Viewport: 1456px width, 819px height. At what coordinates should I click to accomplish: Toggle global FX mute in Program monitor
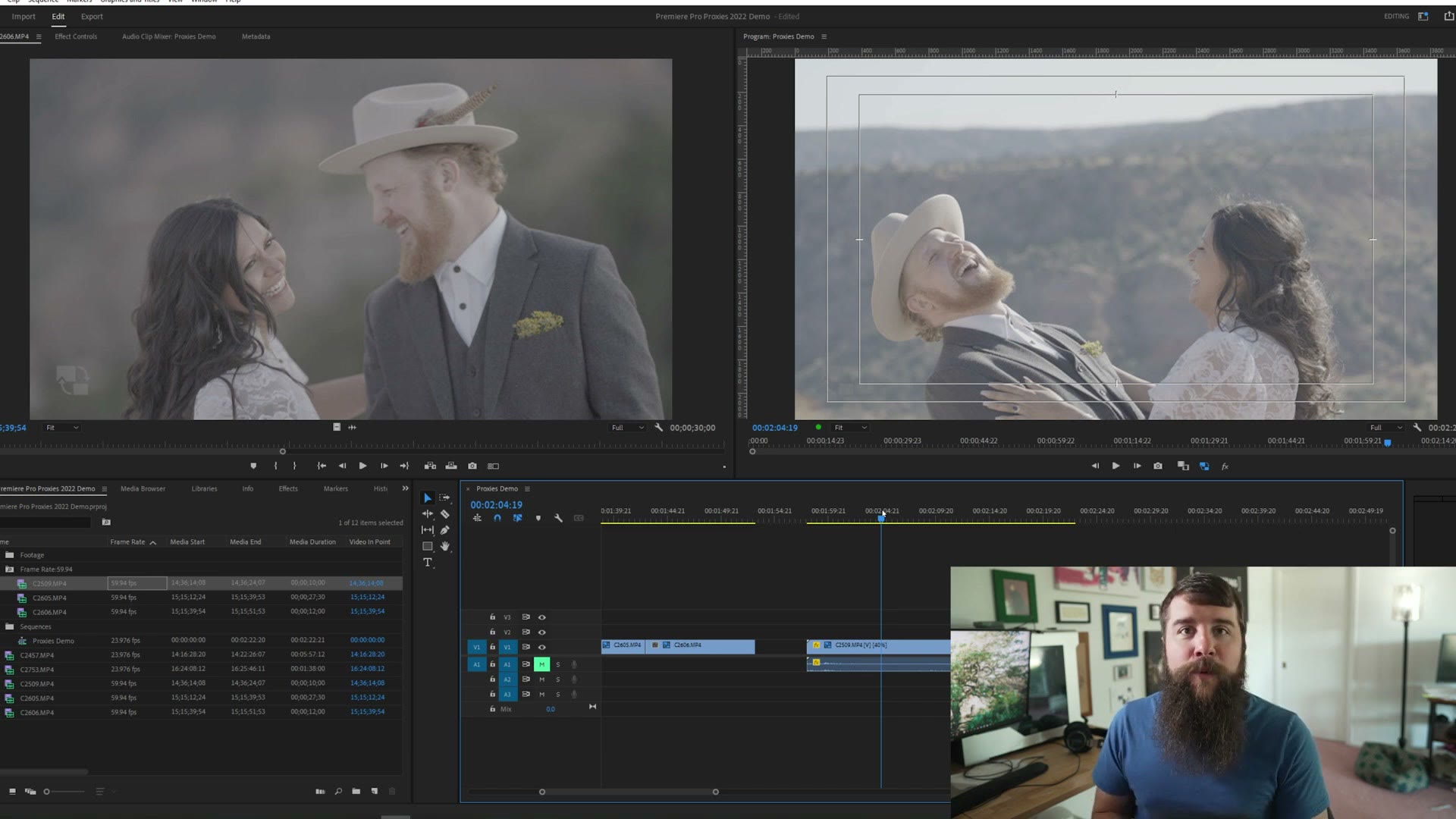1225,466
